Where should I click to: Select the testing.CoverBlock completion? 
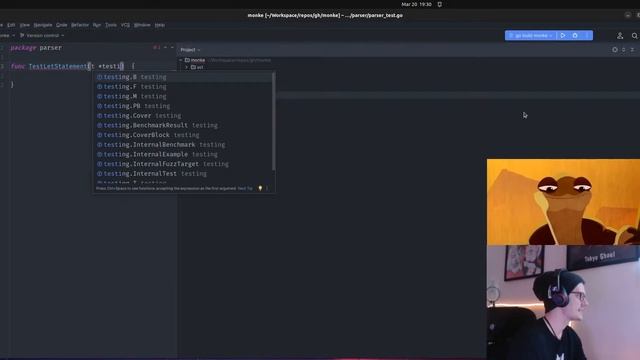tap(183, 135)
